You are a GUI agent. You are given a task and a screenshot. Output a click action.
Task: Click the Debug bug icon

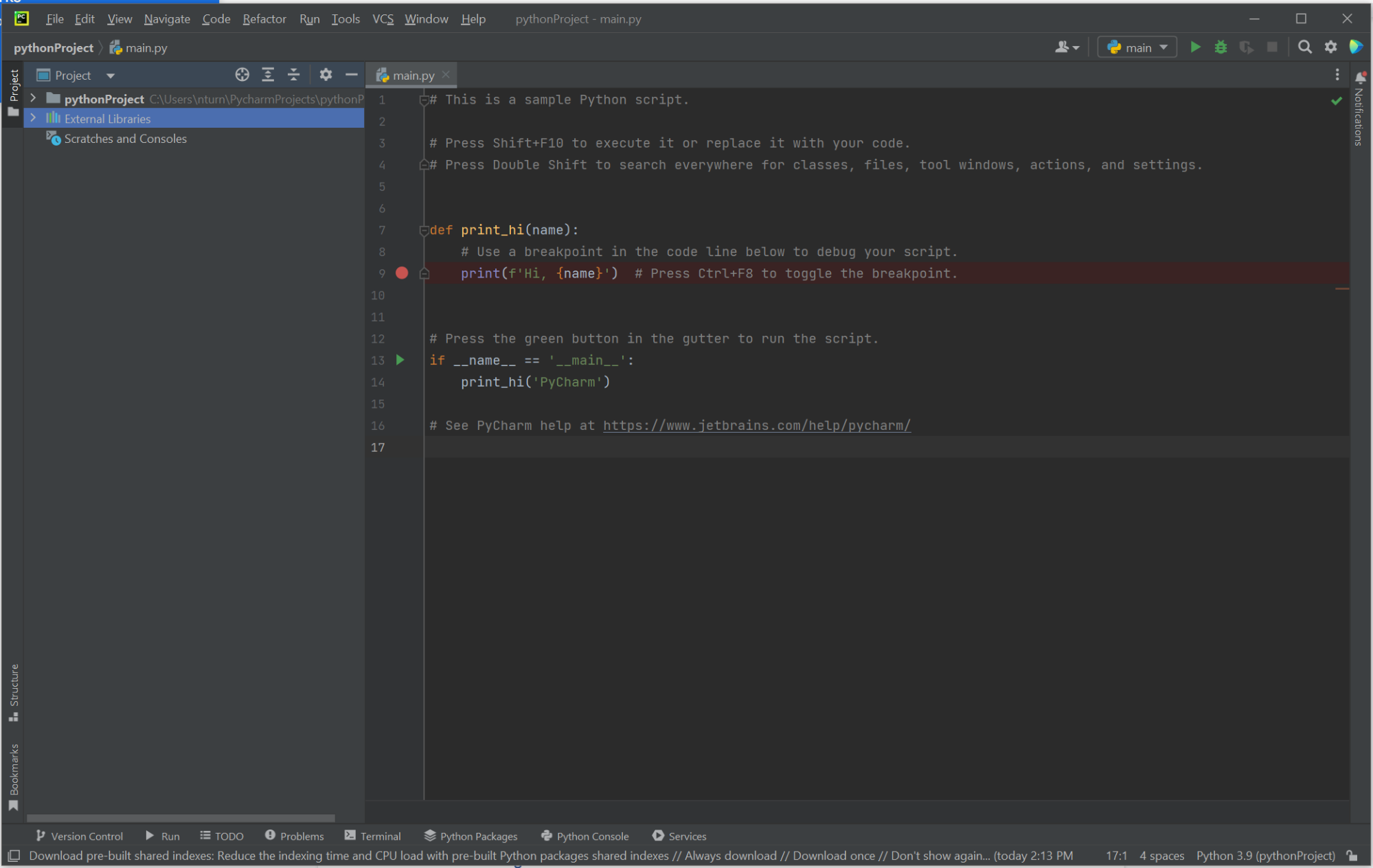point(1221,47)
